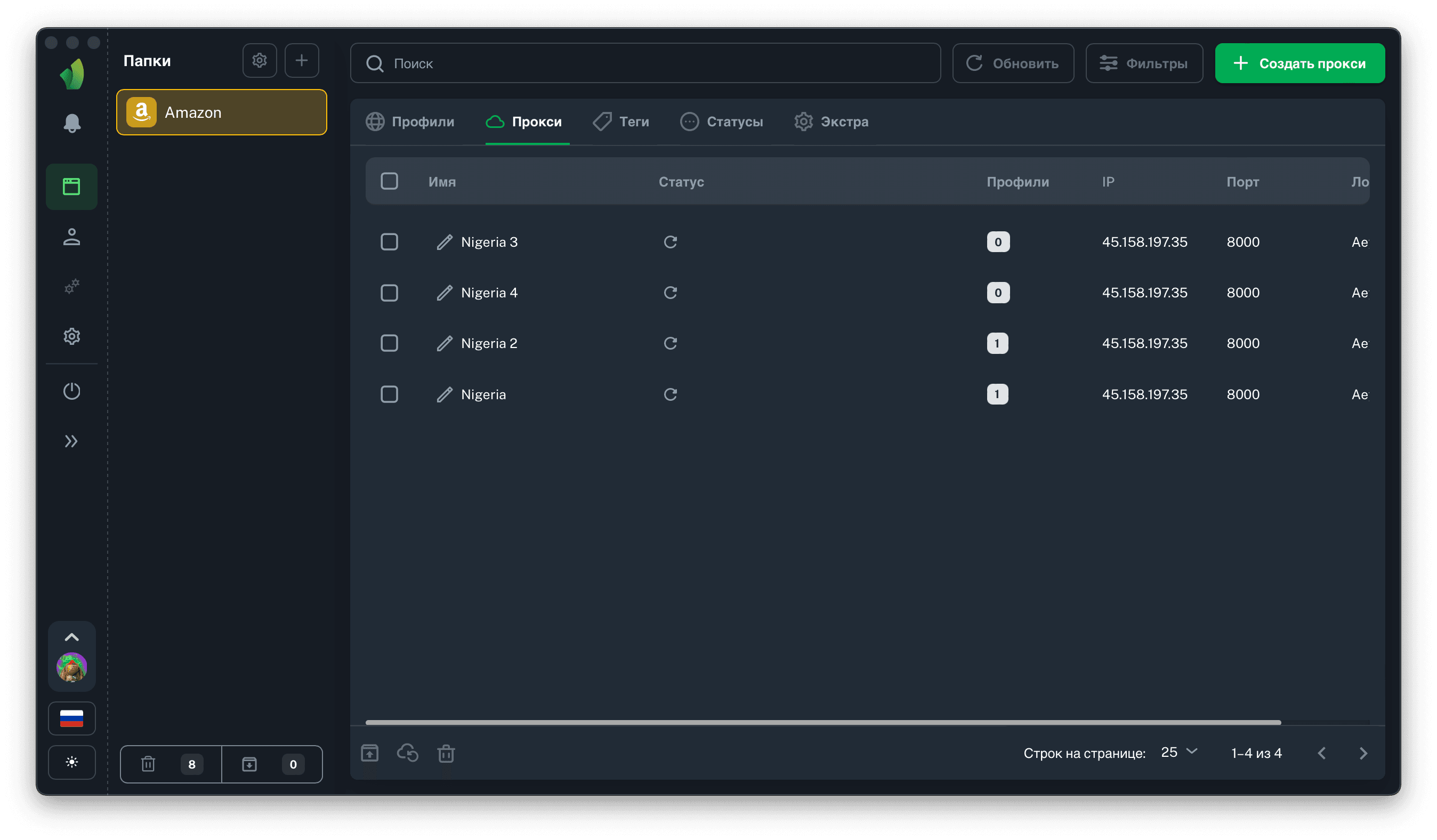1437x840 pixels.
Task: Select the Nigeria row checkbox
Action: [x=390, y=394]
